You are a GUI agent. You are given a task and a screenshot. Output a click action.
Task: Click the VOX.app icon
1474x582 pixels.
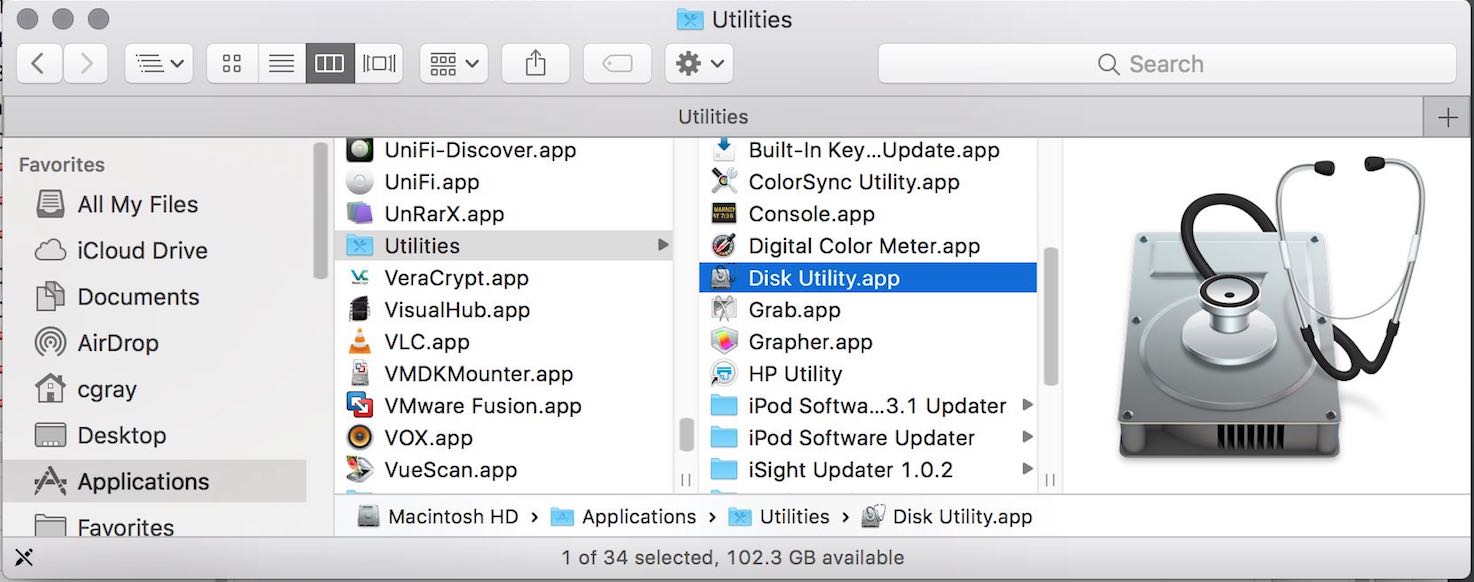[359, 438]
